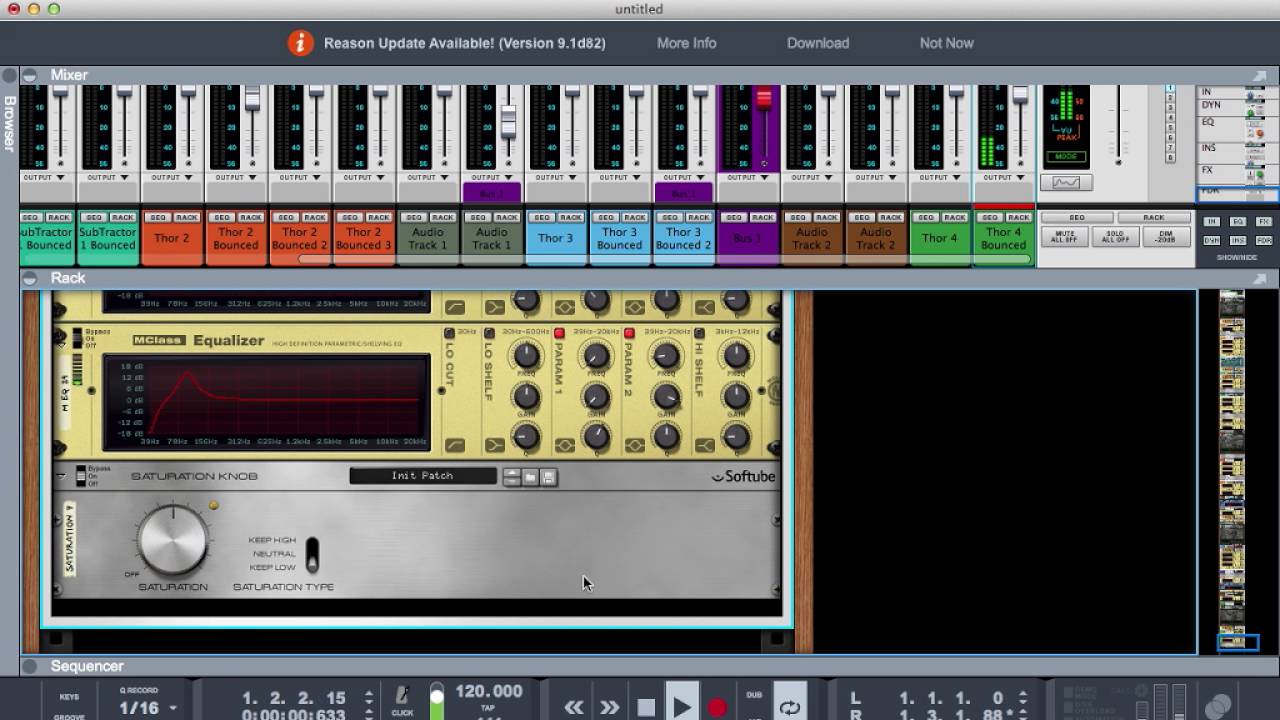The image size is (1280, 720).
Task: Enable the Hi Shelf band button
Action: (x=699, y=333)
